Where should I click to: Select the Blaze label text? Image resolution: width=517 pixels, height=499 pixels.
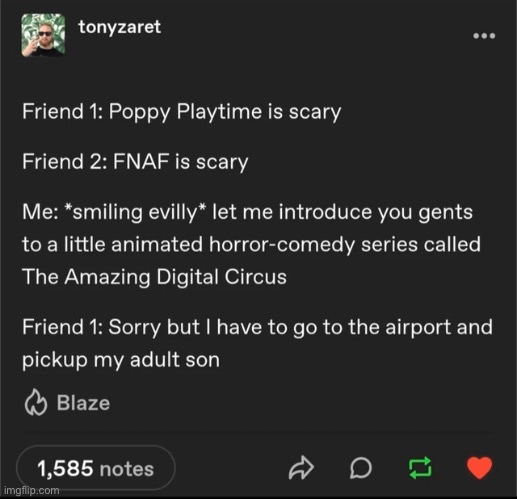click(83, 403)
